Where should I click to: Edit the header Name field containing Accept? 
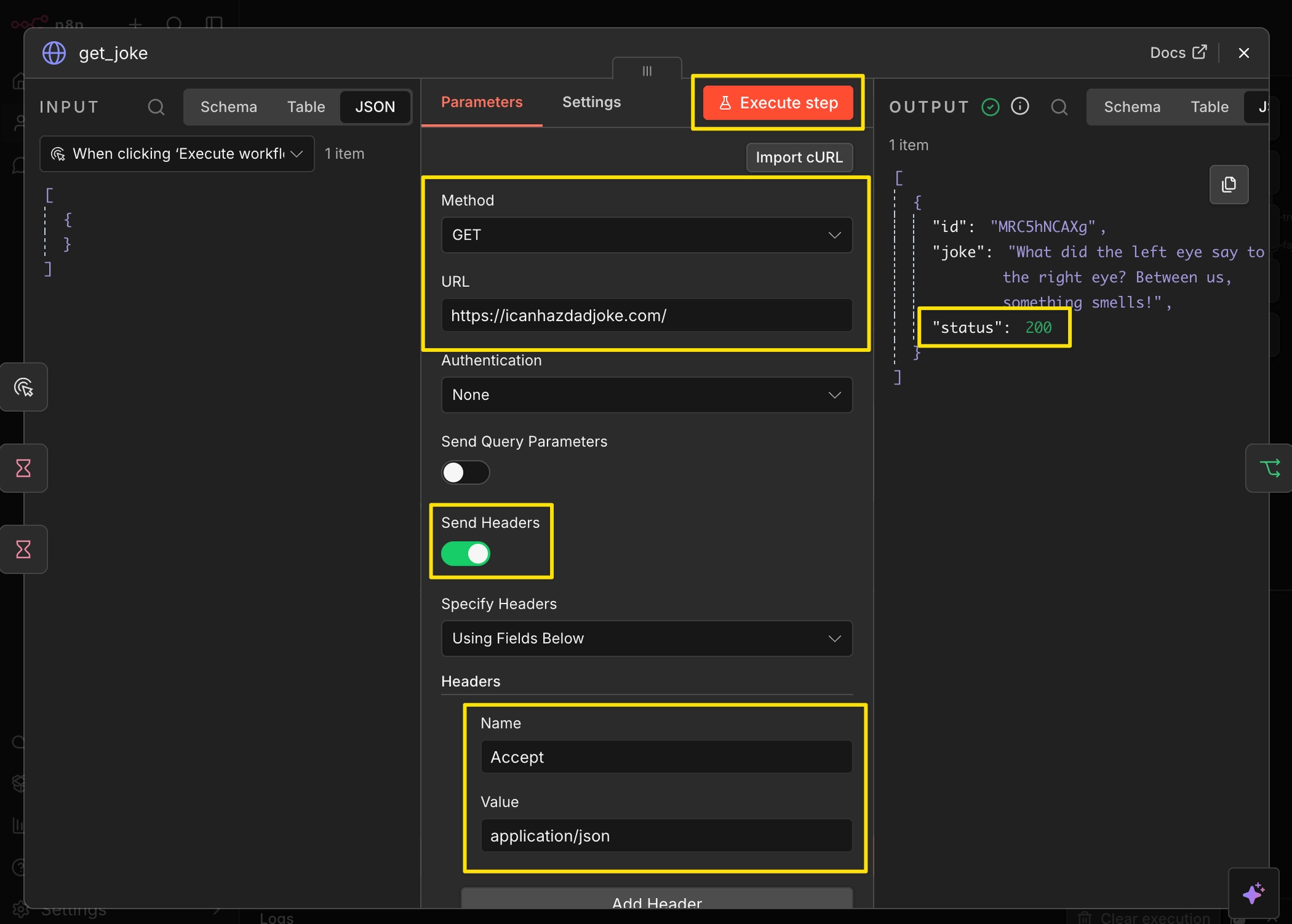click(666, 757)
